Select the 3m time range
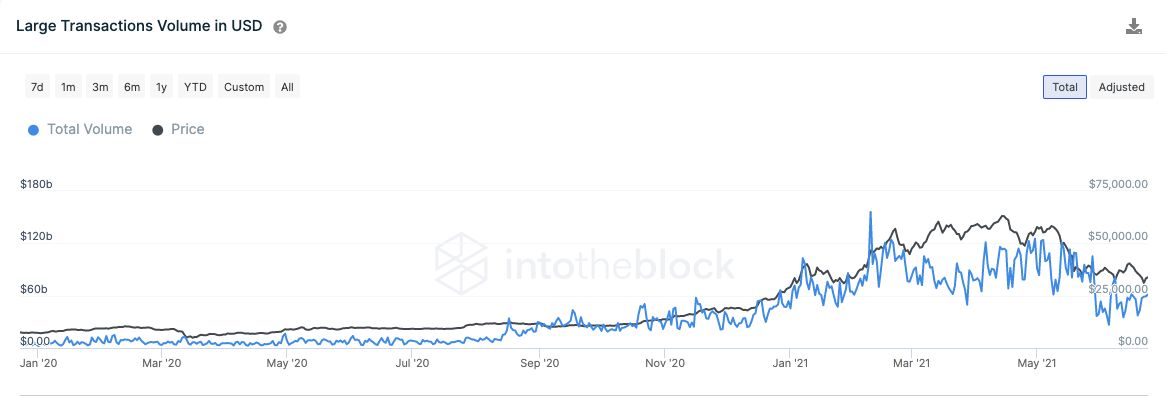 (100, 87)
